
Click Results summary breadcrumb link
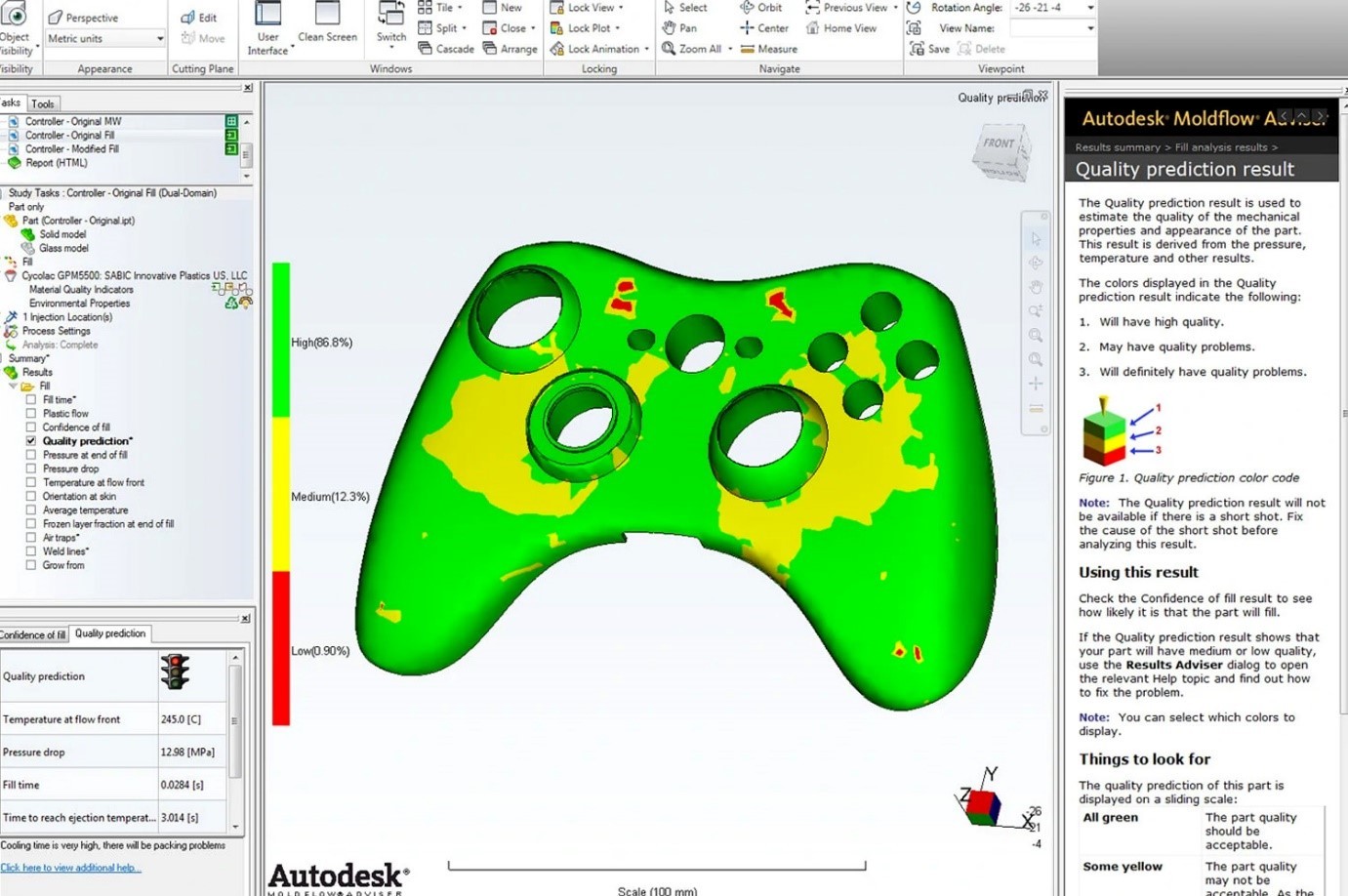(1118, 147)
